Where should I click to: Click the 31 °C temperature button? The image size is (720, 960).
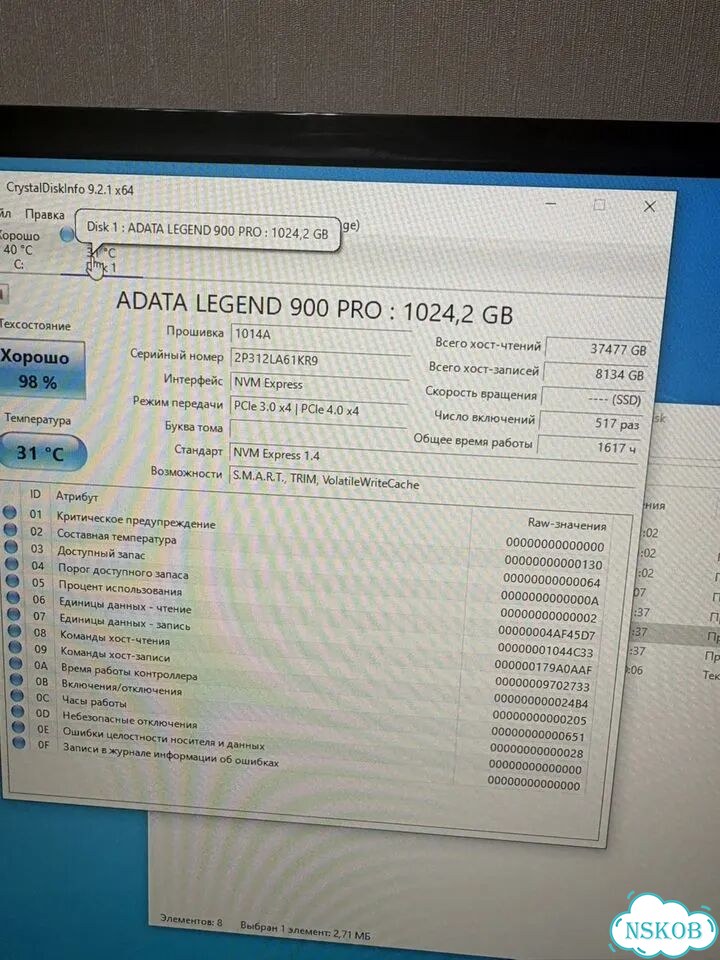(41, 454)
